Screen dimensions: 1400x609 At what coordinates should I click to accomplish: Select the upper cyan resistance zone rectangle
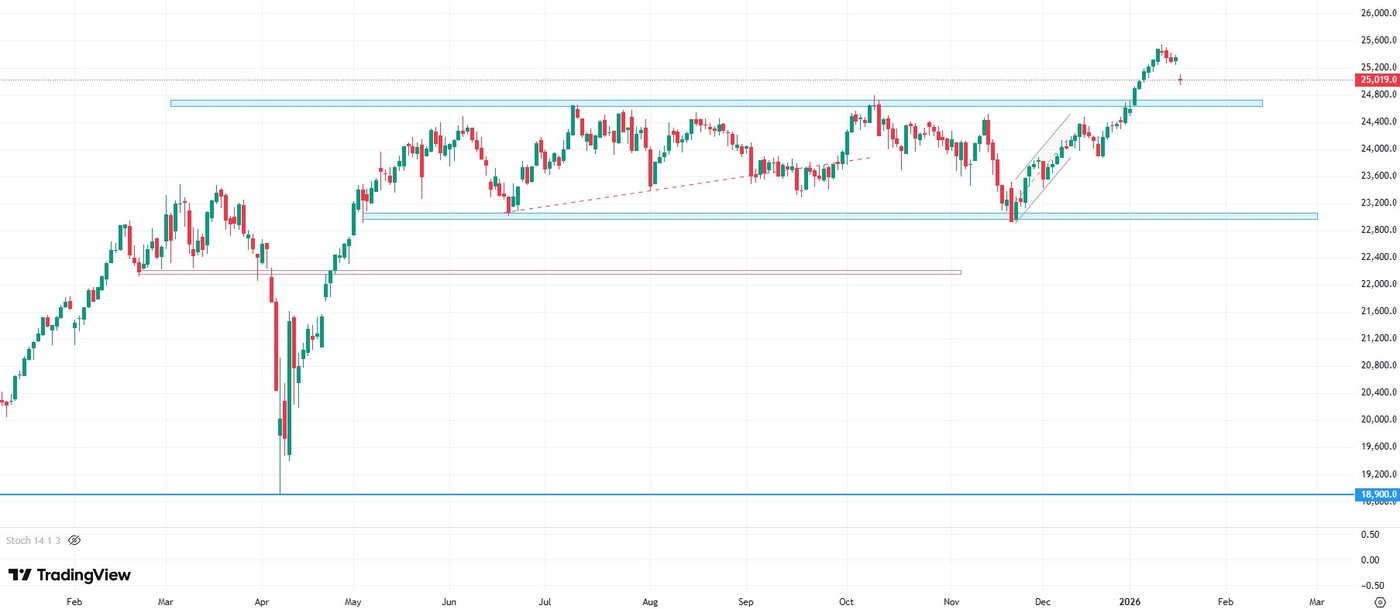(x=700, y=103)
